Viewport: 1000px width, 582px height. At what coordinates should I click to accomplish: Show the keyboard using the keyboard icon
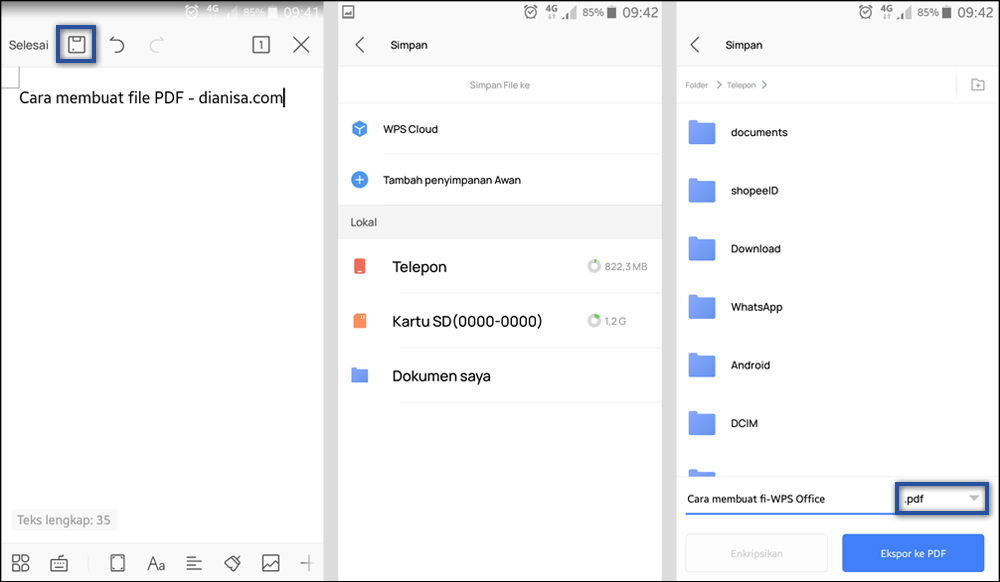click(59, 563)
